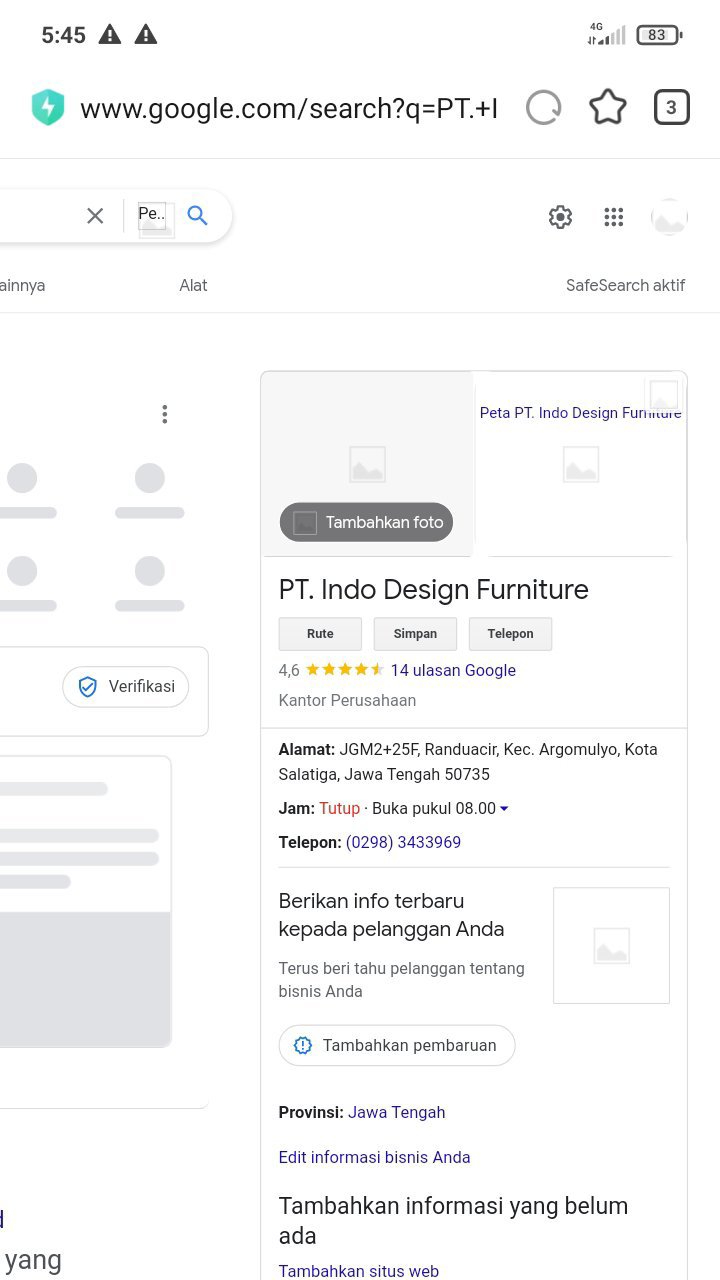Open the Google apps grid icon
This screenshot has width=720, height=1280.
(614, 217)
